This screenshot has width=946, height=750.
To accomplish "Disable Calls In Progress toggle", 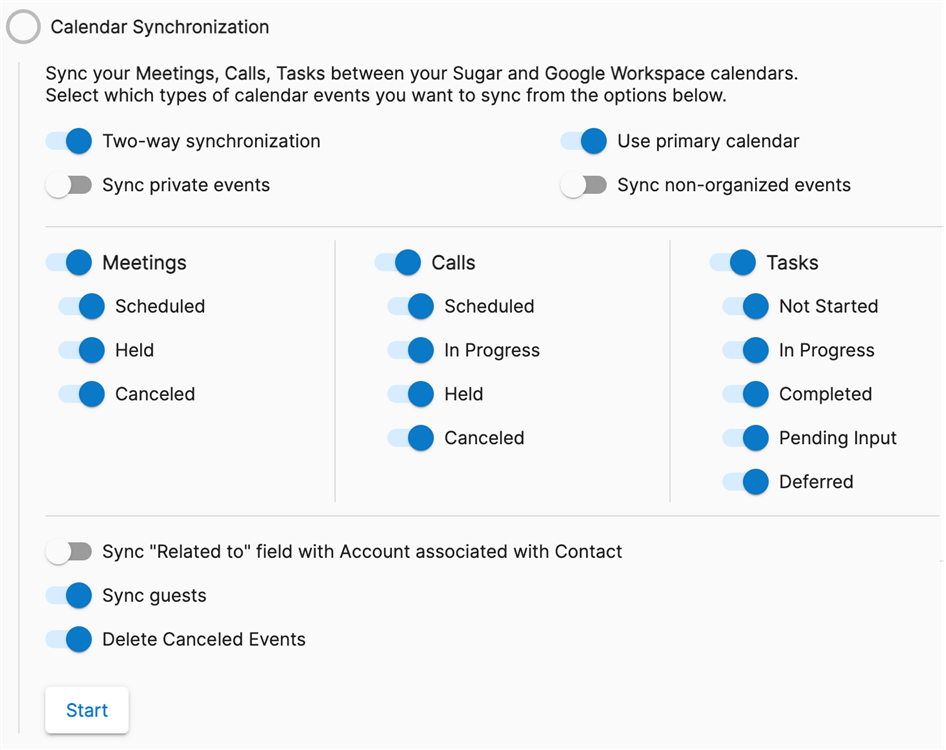I will [411, 350].
